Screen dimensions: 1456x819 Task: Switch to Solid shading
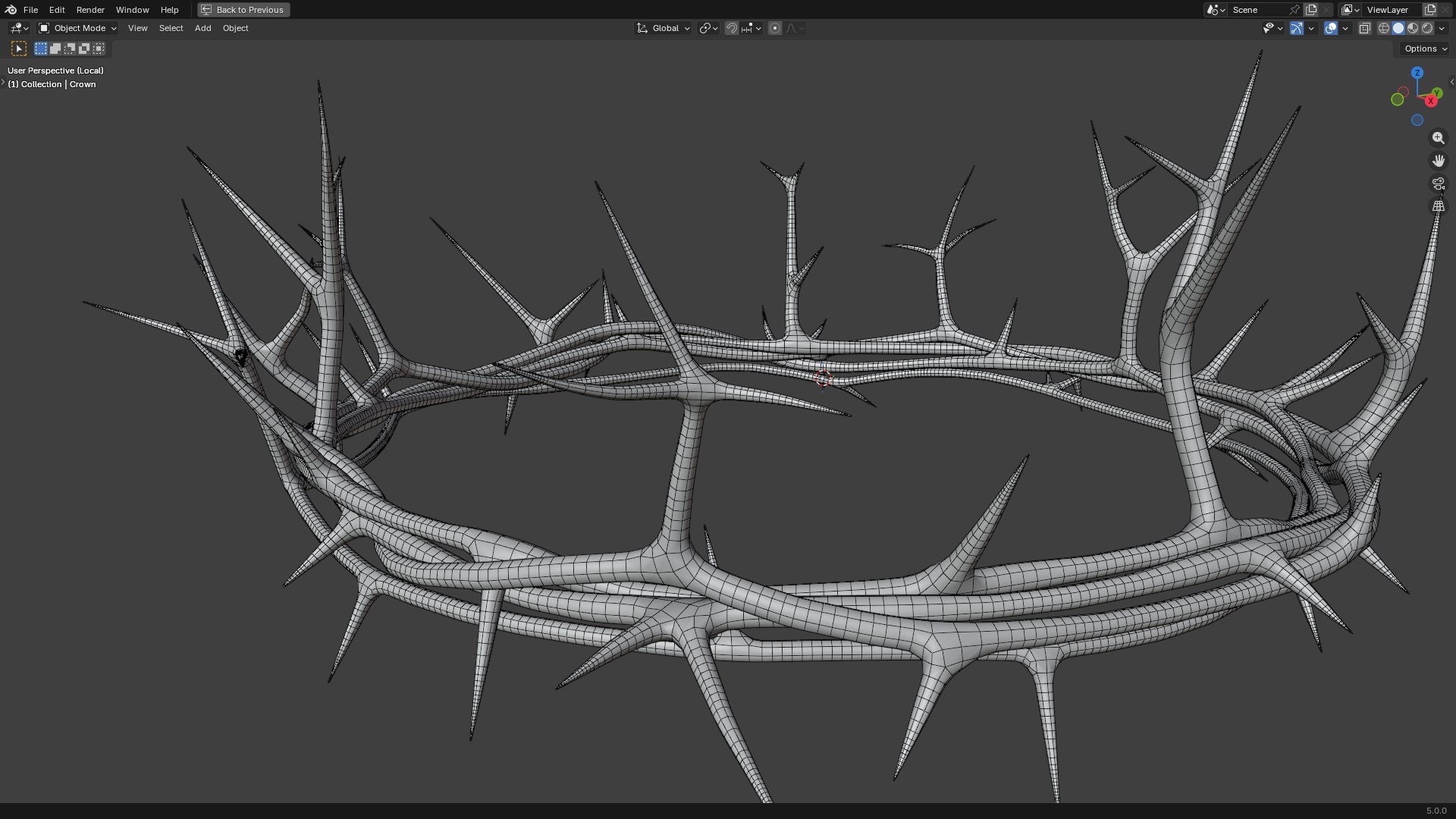click(x=1398, y=28)
